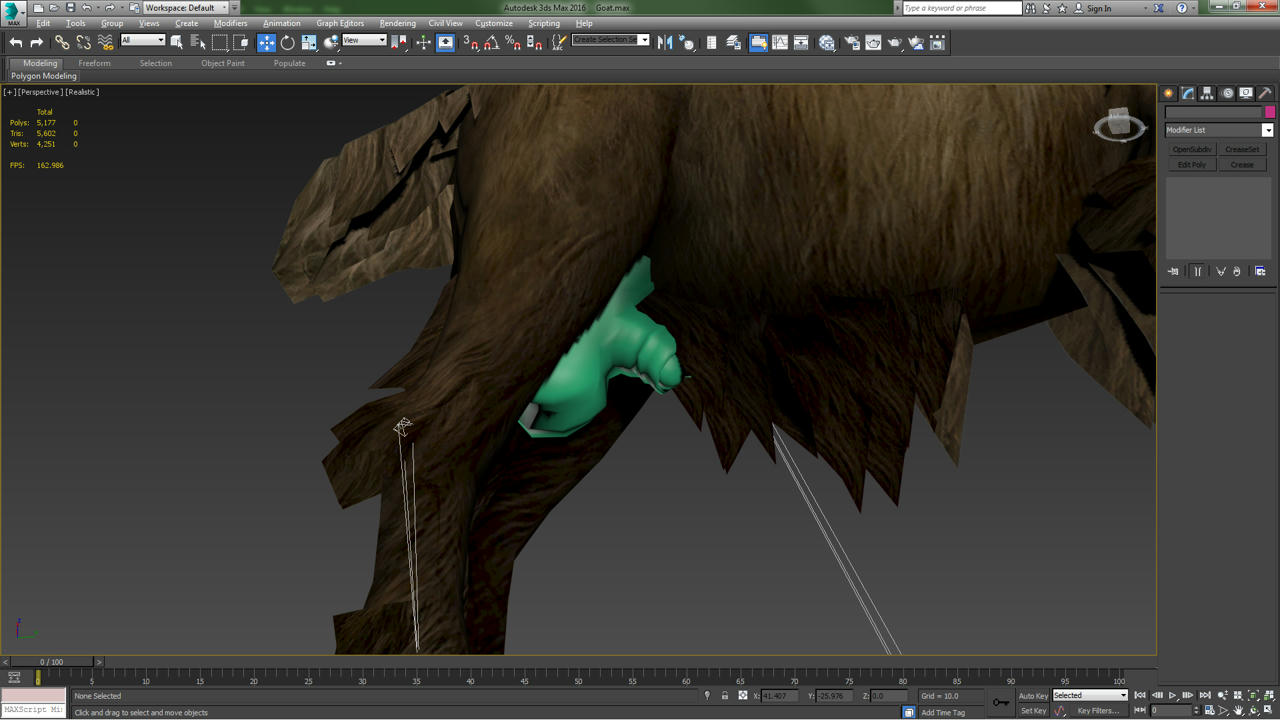Image resolution: width=1280 pixels, height=720 pixels.
Task: Click the Select and Link chain icon
Action: pyautogui.click(x=62, y=42)
